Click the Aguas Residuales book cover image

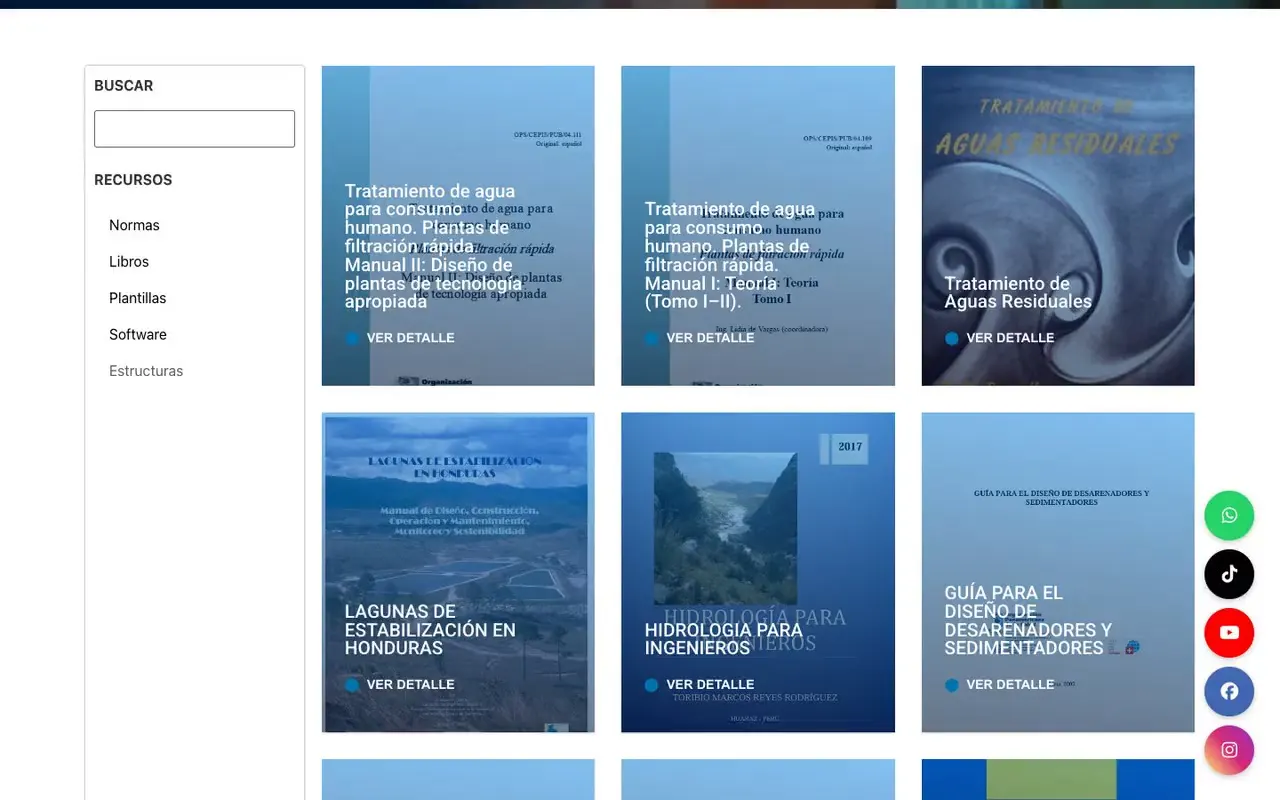(1058, 225)
